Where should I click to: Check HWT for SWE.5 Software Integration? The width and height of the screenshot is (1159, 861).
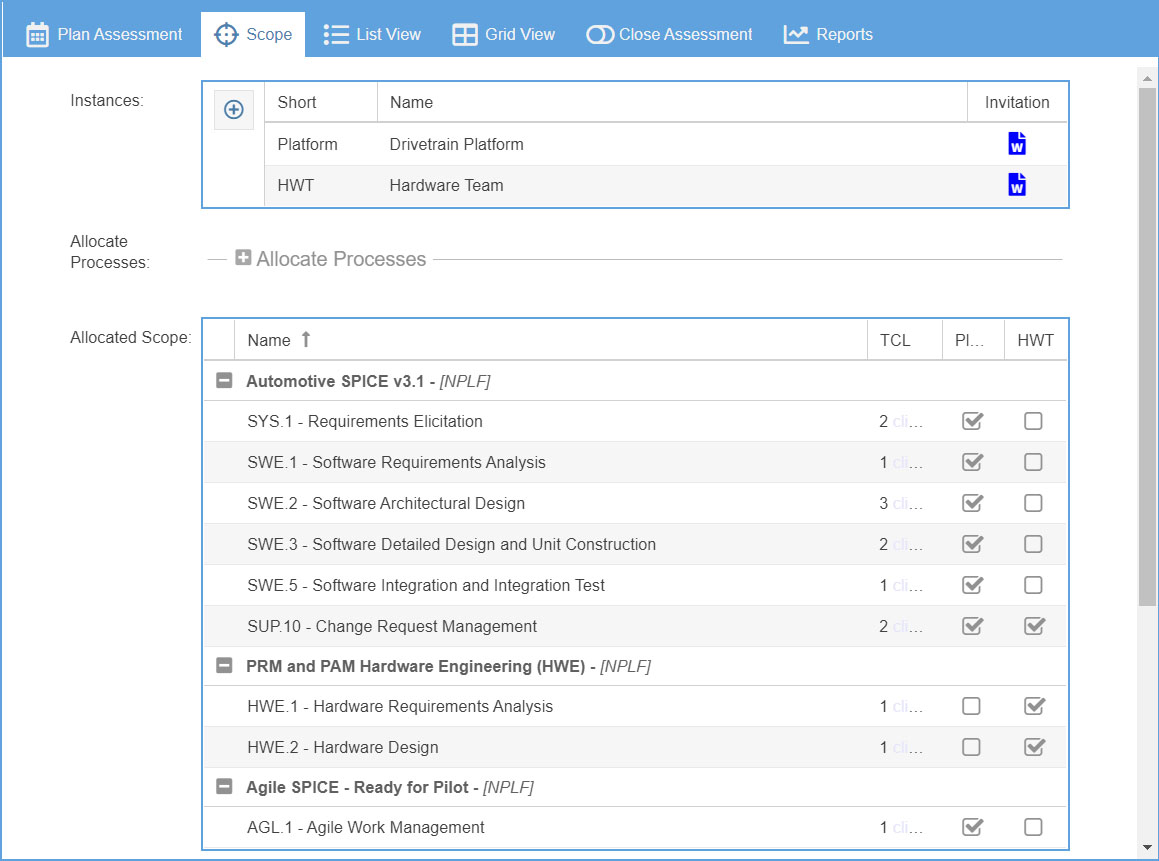(1033, 585)
